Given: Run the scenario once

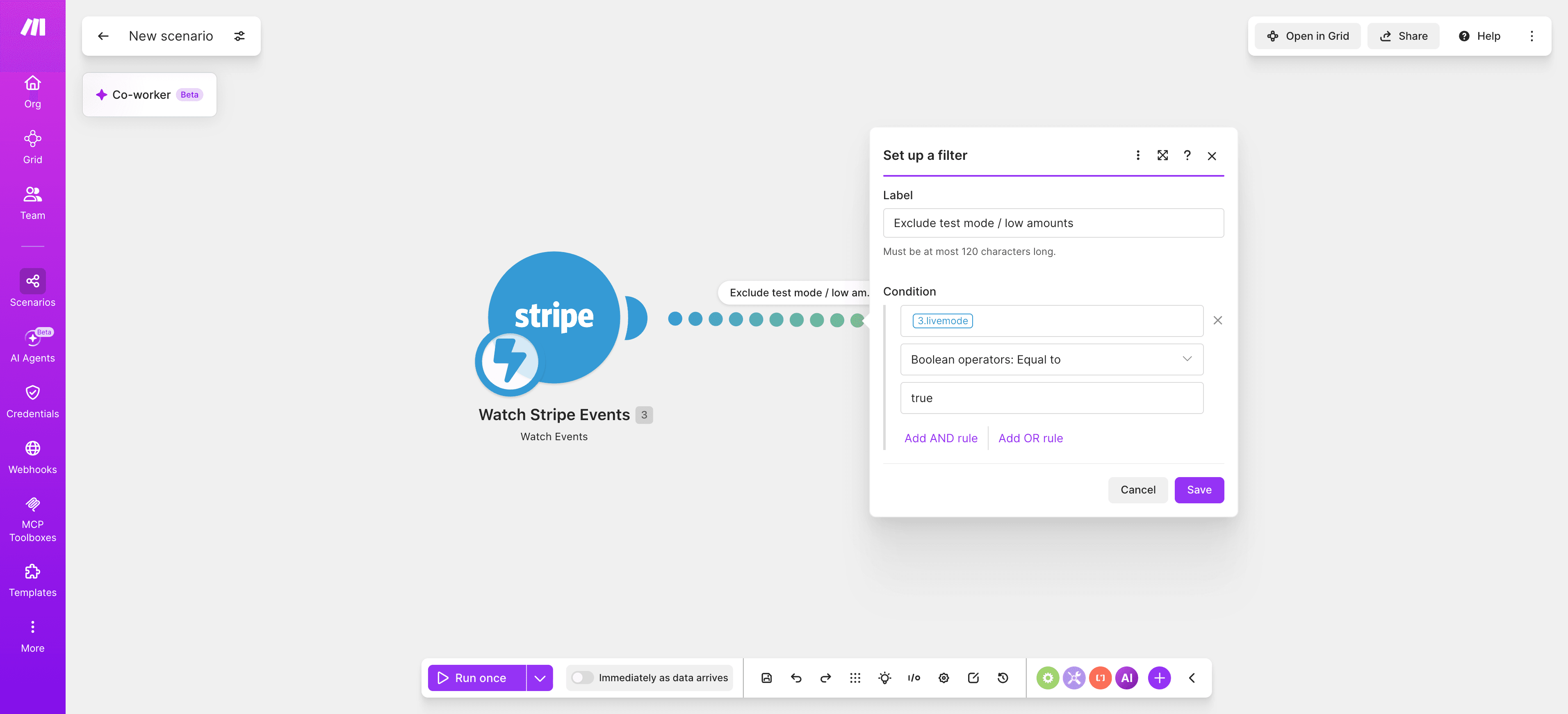Looking at the screenshot, I should click(x=476, y=678).
